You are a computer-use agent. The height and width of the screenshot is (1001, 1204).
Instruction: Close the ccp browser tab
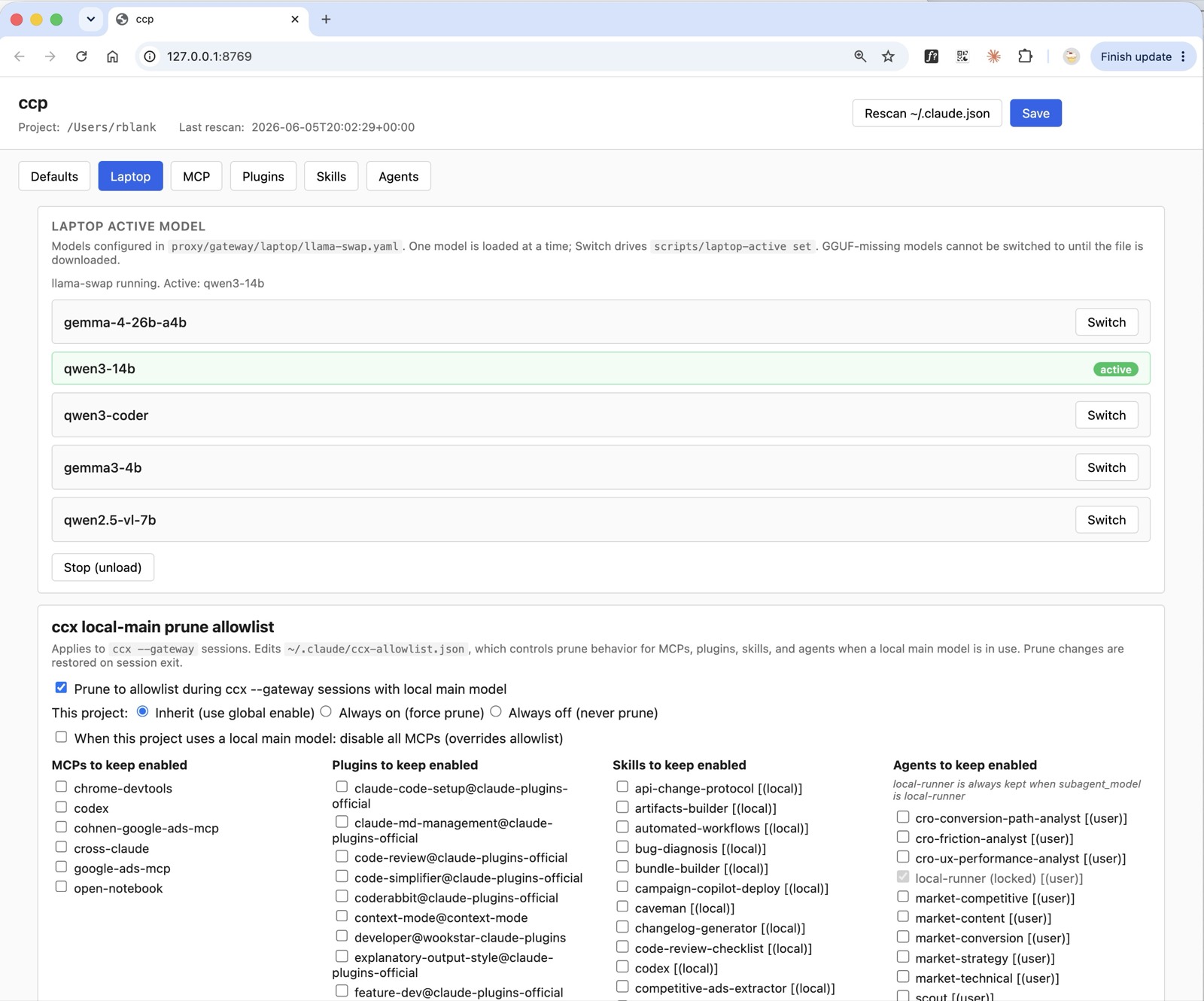click(295, 20)
